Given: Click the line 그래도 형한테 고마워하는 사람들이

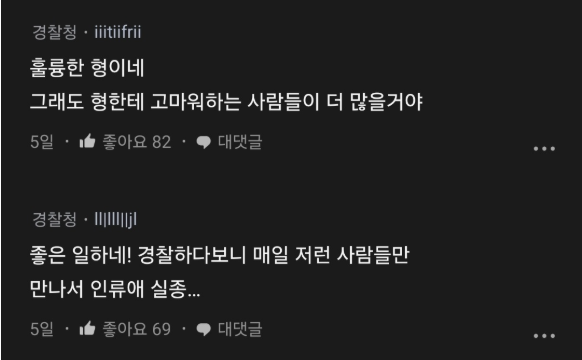Looking at the screenshot, I should (174, 101).
